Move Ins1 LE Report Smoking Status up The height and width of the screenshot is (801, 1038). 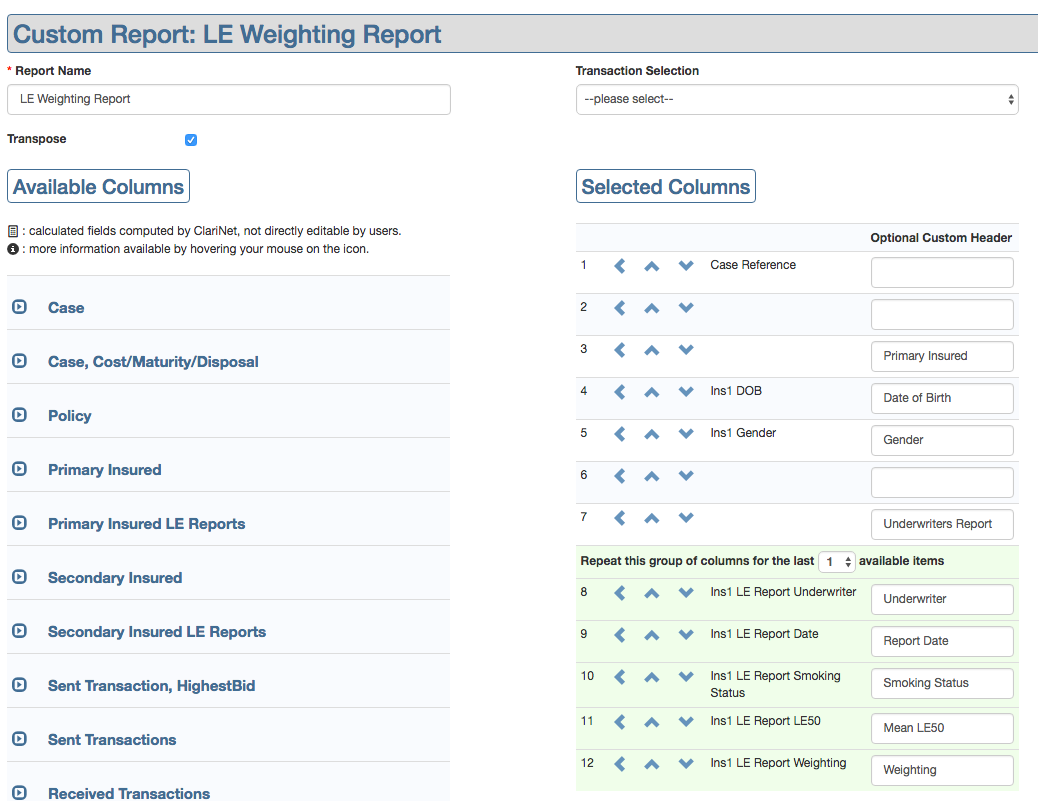tap(652, 677)
